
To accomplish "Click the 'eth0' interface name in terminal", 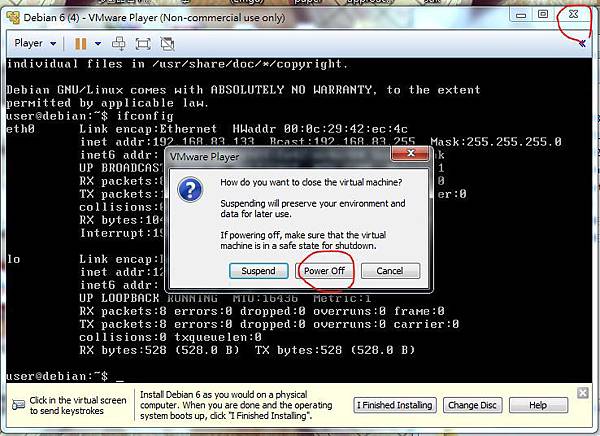I will click(x=20, y=129).
